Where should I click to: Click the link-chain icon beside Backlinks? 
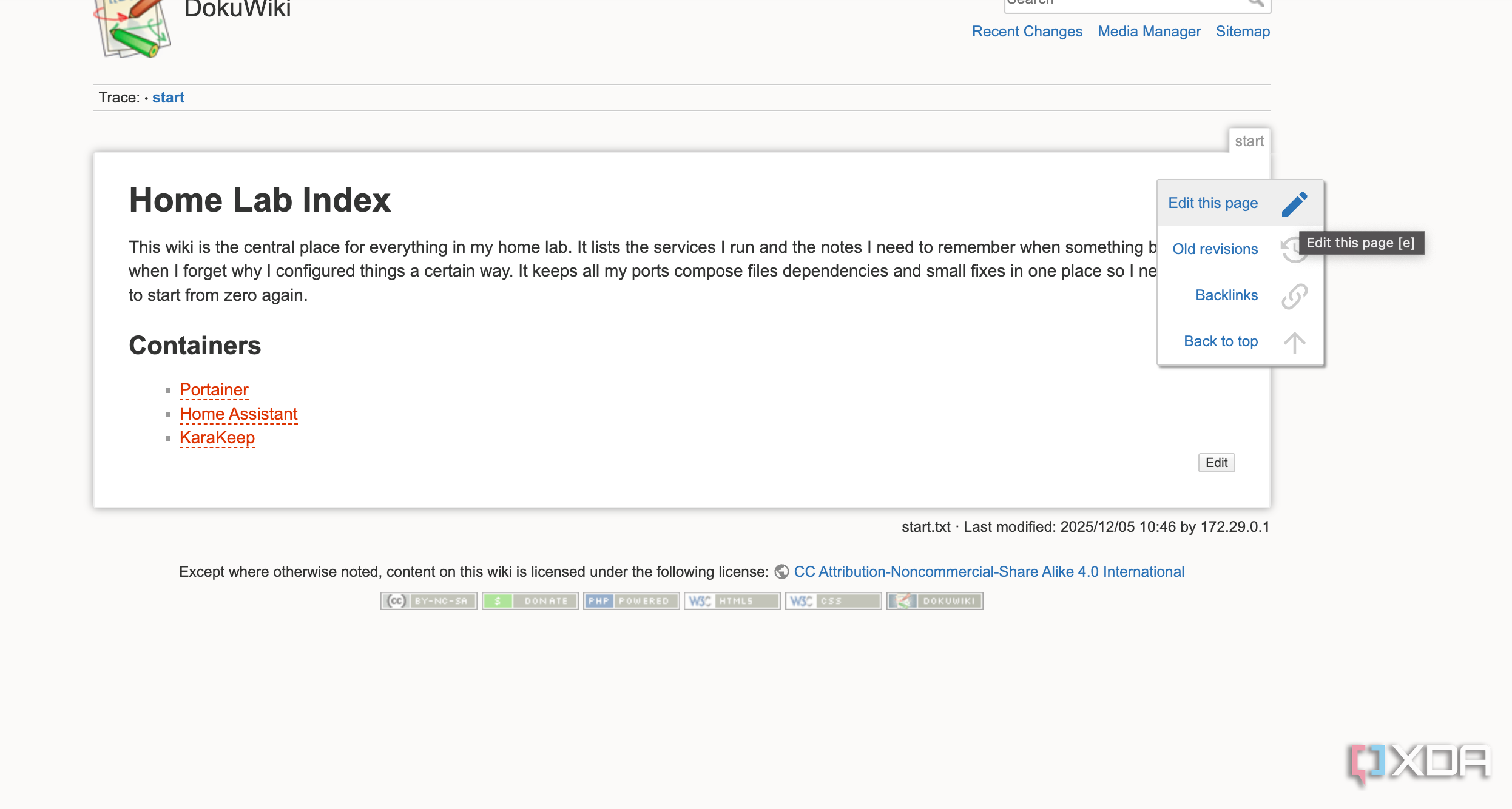(1294, 296)
